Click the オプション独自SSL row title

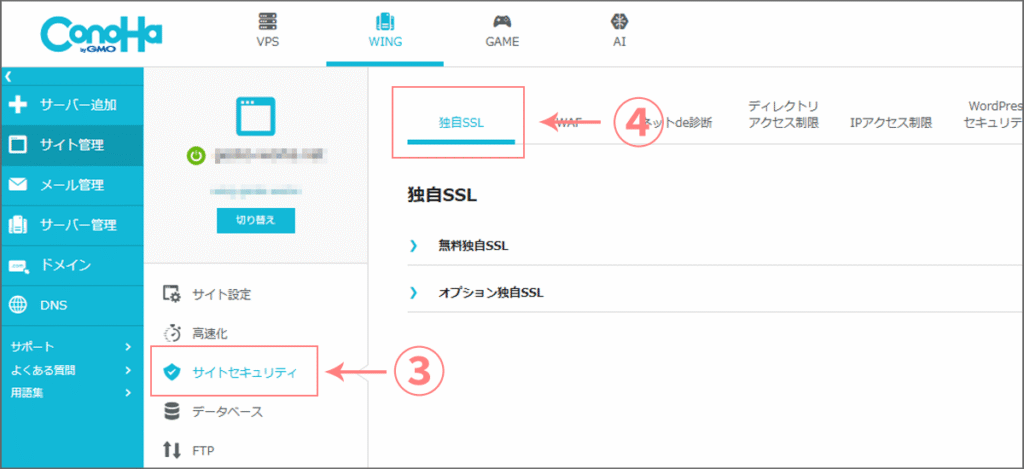tap(491, 293)
